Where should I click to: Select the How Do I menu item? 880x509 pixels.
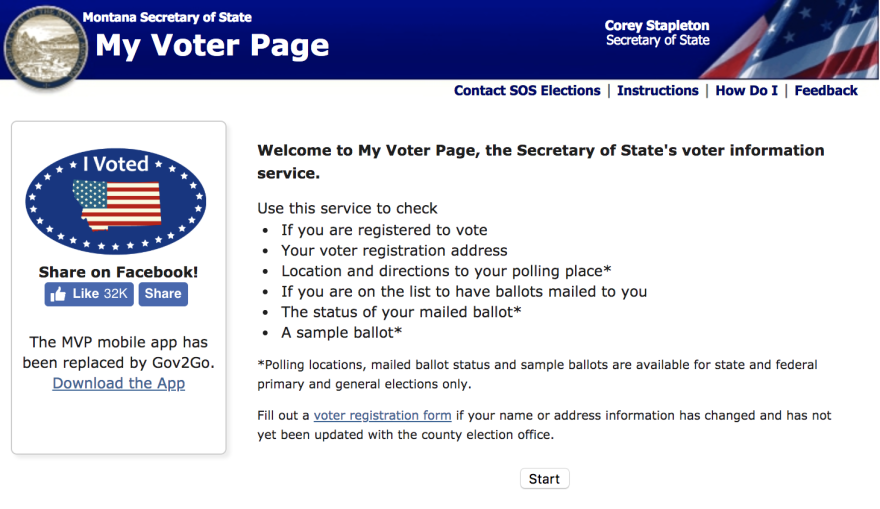click(746, 90)
